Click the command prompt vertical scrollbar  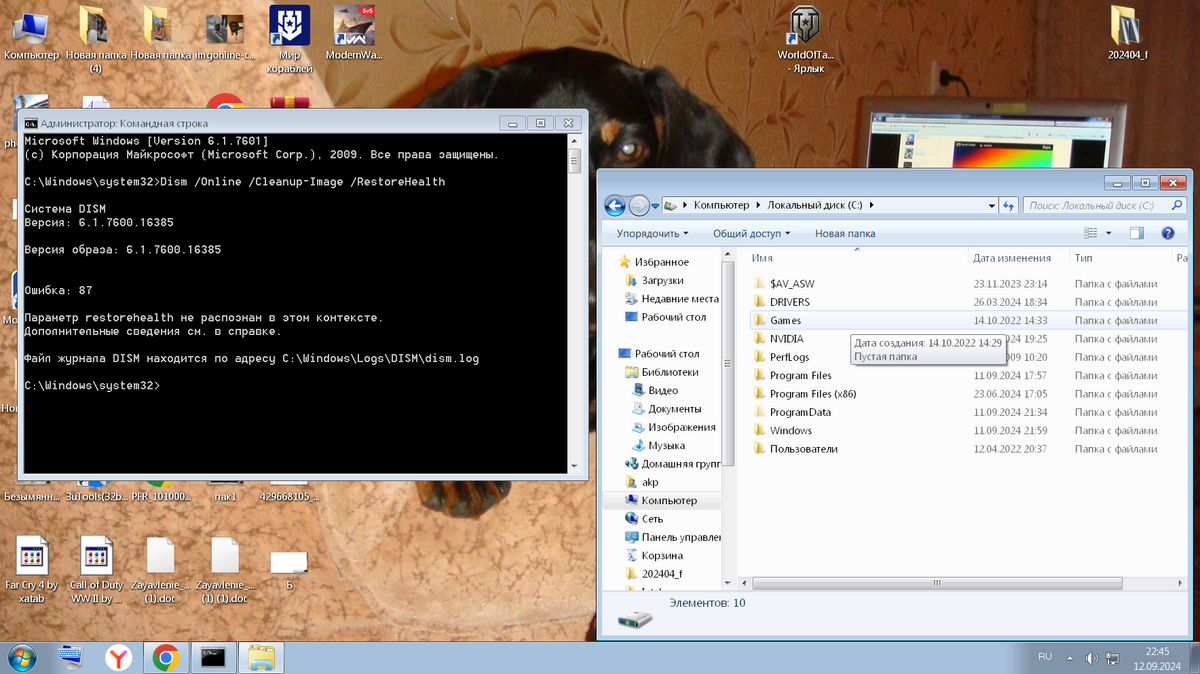click(x=574, y=300)
